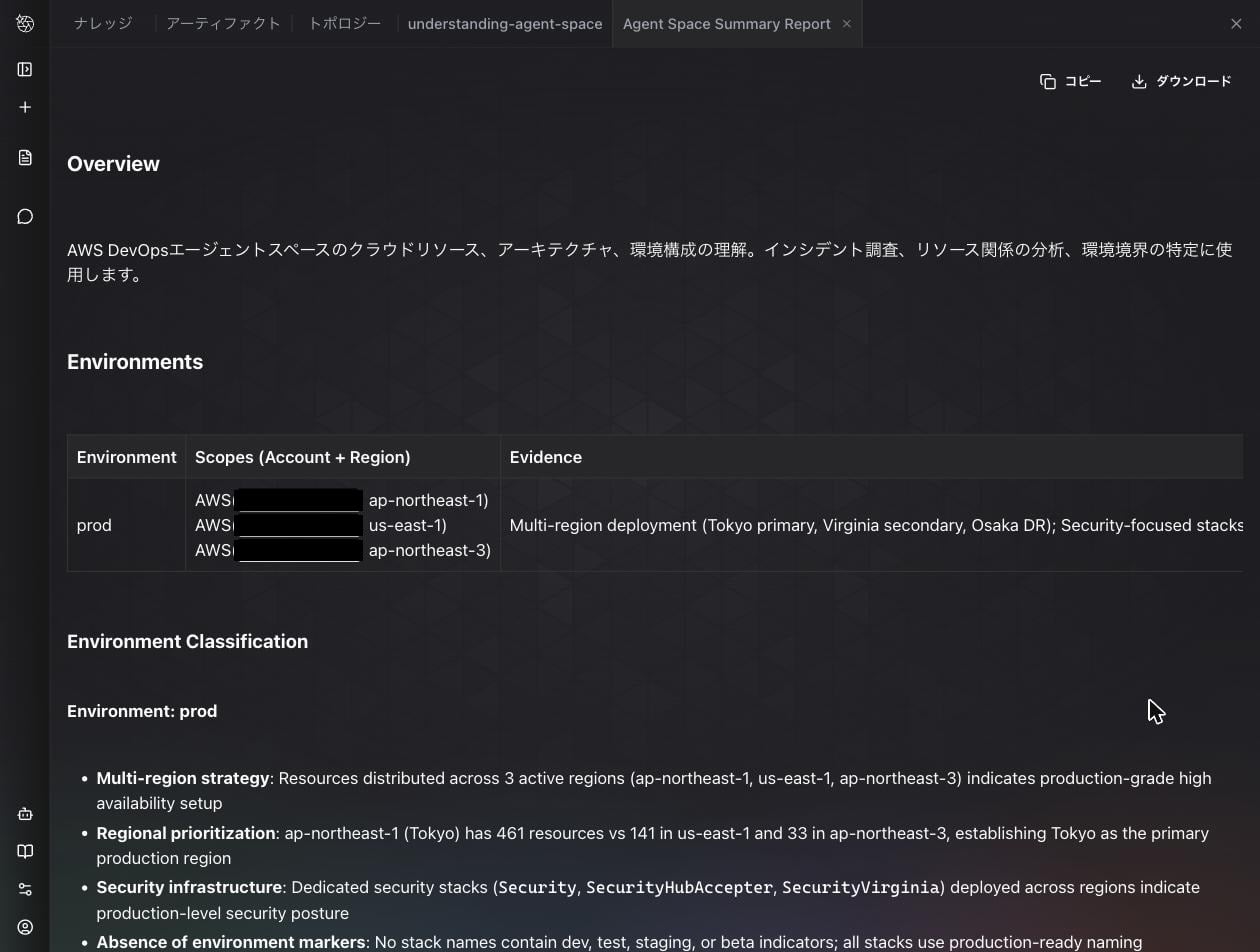This screenshot has height=952, width=1260.
Task: Open the chat bubble icon in the sidebar
Action: (25, 216)
